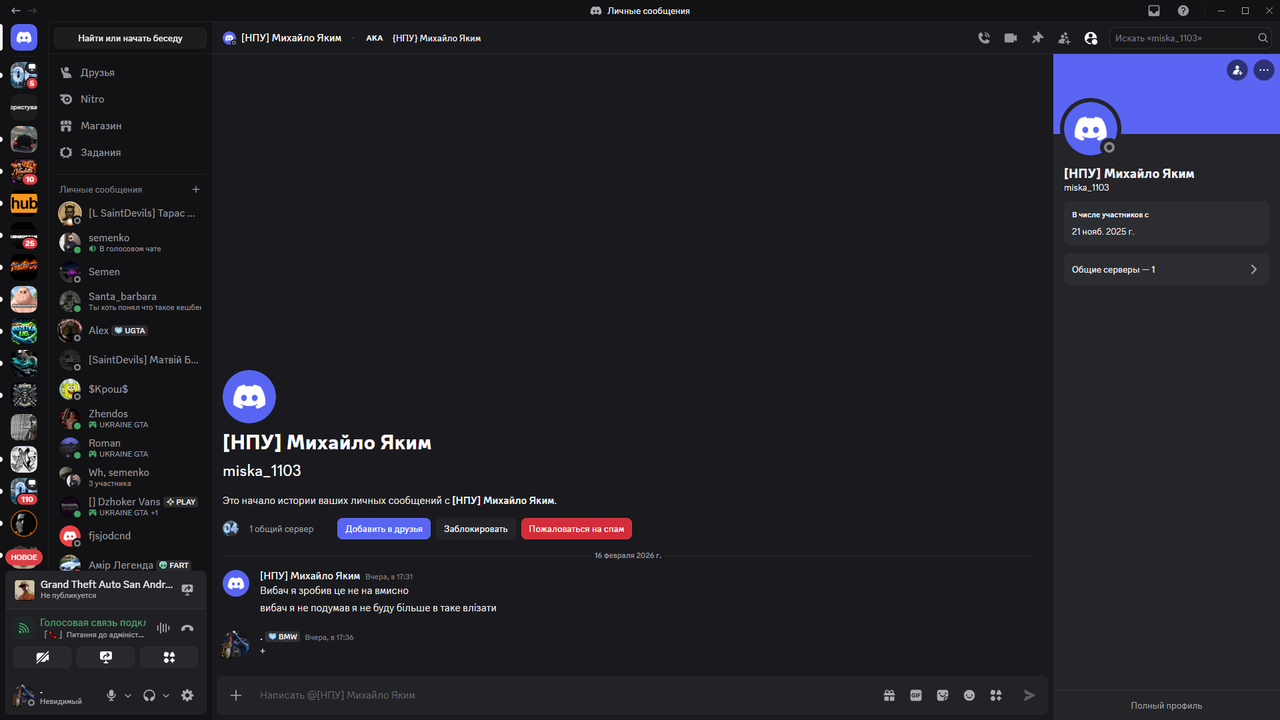Toggle camera in voice panel
This screenshot has width=1280, height=720.
click(42, 657)
